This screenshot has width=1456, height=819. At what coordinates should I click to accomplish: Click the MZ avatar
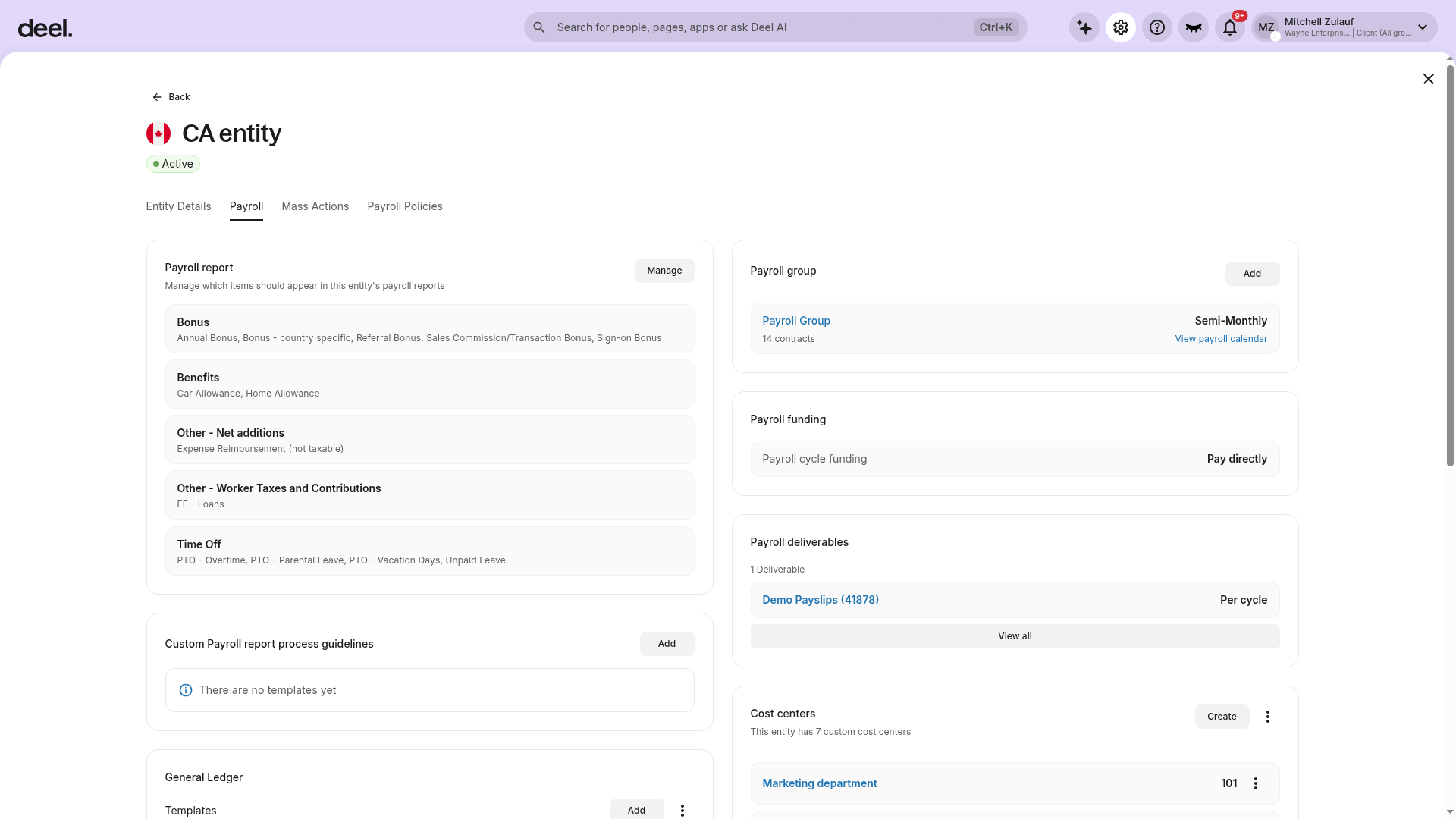(1266, 27)
